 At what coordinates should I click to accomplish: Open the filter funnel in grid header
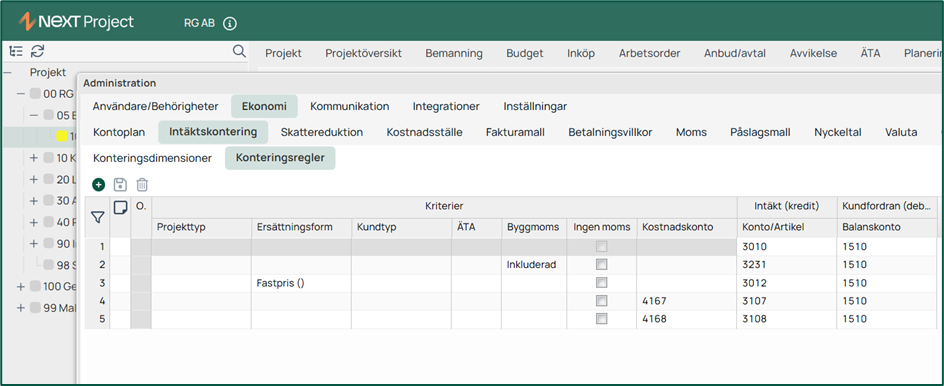[97, 217]
